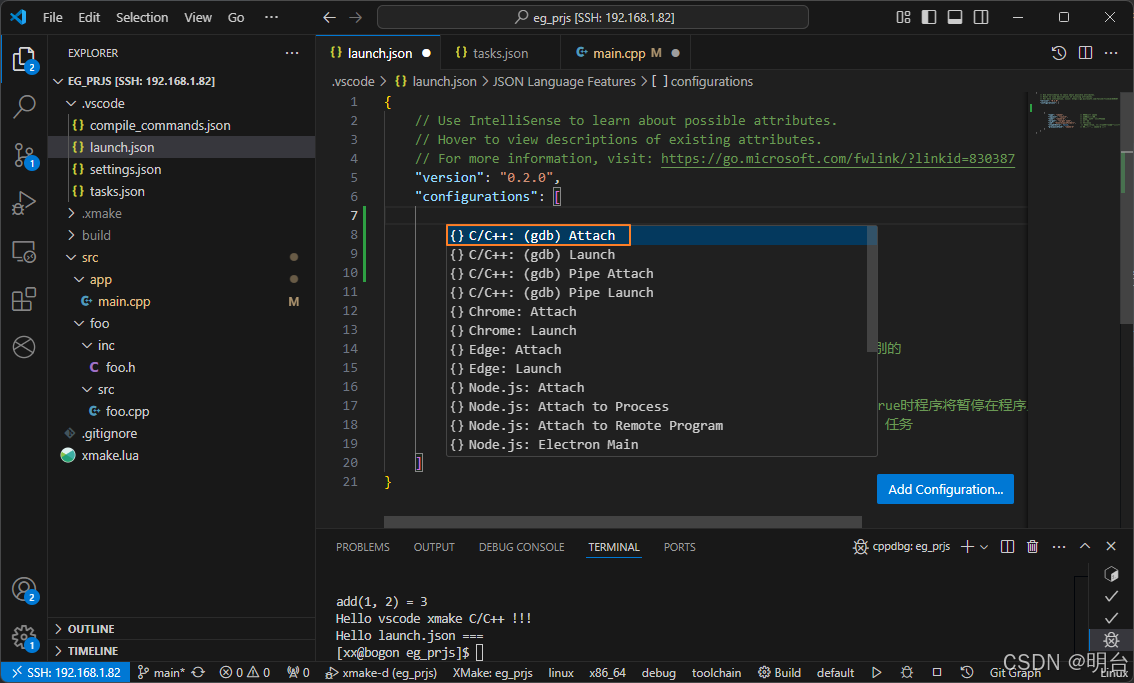Screen dimensions: 1134x683
Task: Toggle the bottom panel layout button
Action: [x=955, y=17]
